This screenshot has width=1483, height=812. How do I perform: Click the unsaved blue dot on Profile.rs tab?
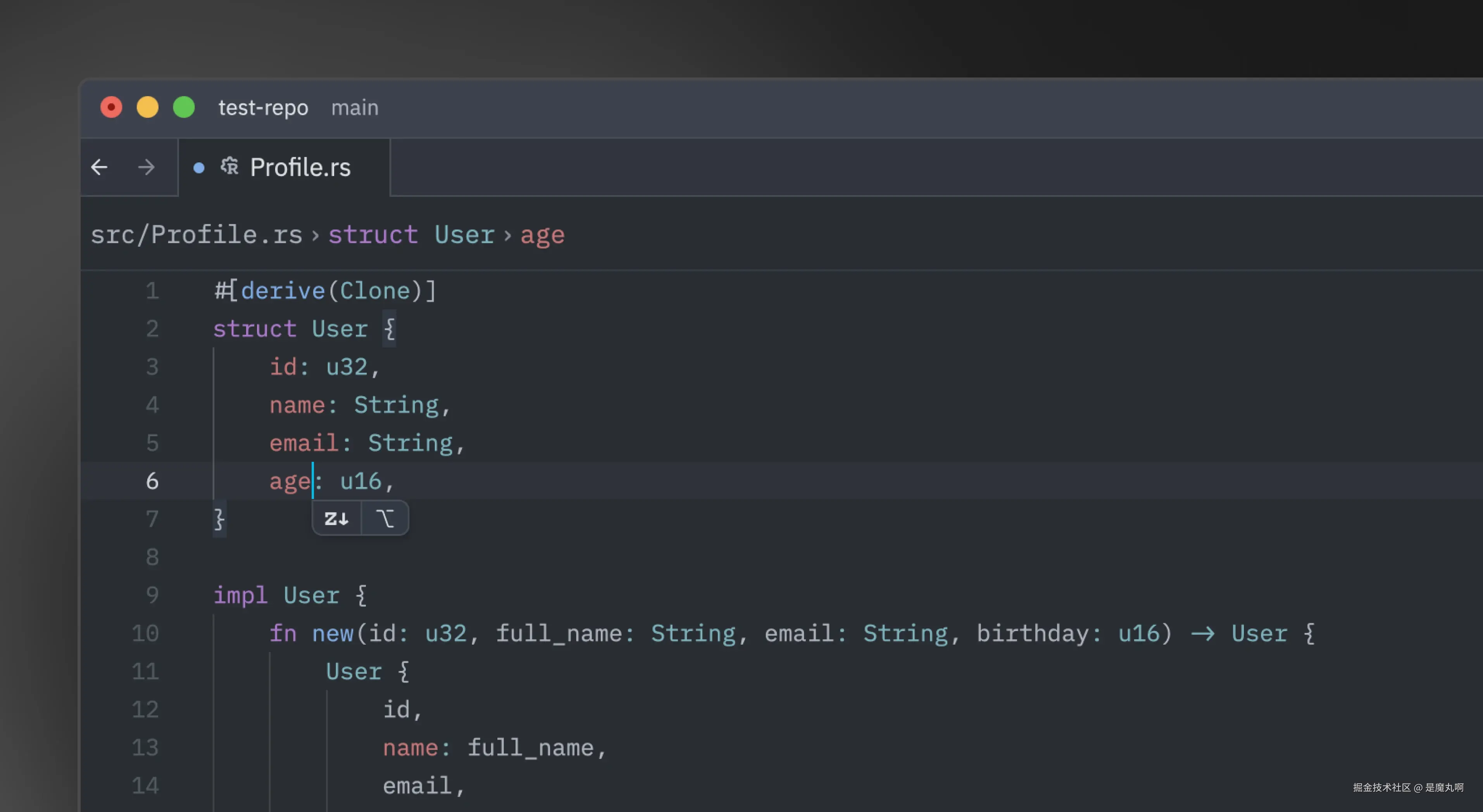[198, 168]
